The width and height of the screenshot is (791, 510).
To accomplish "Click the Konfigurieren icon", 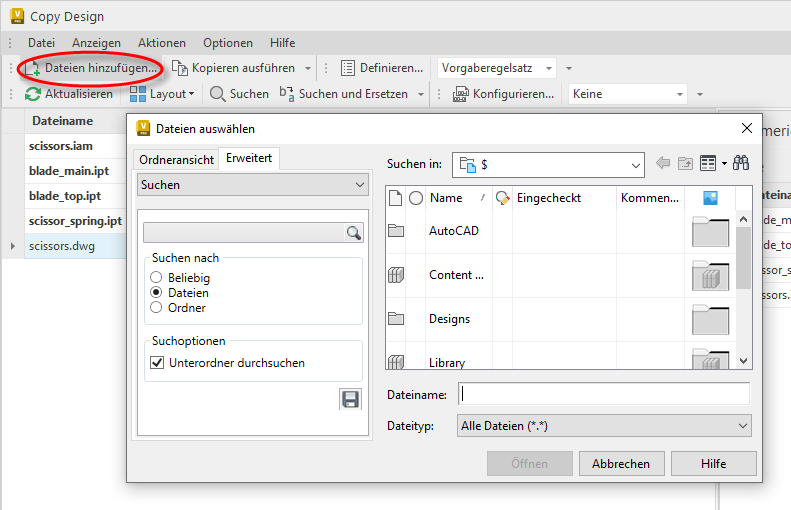I will tap(461, 94).
